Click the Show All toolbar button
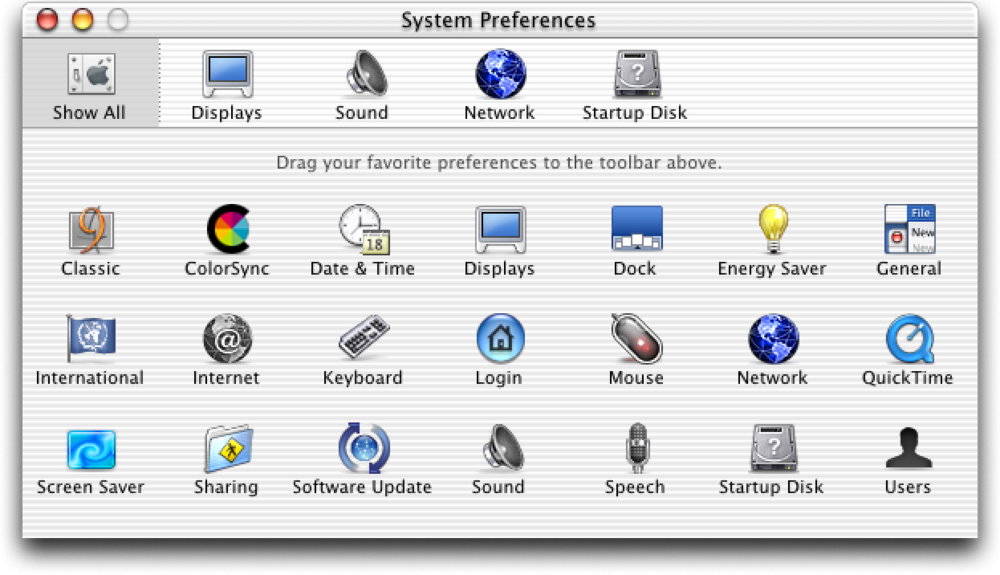 point(90,85)
